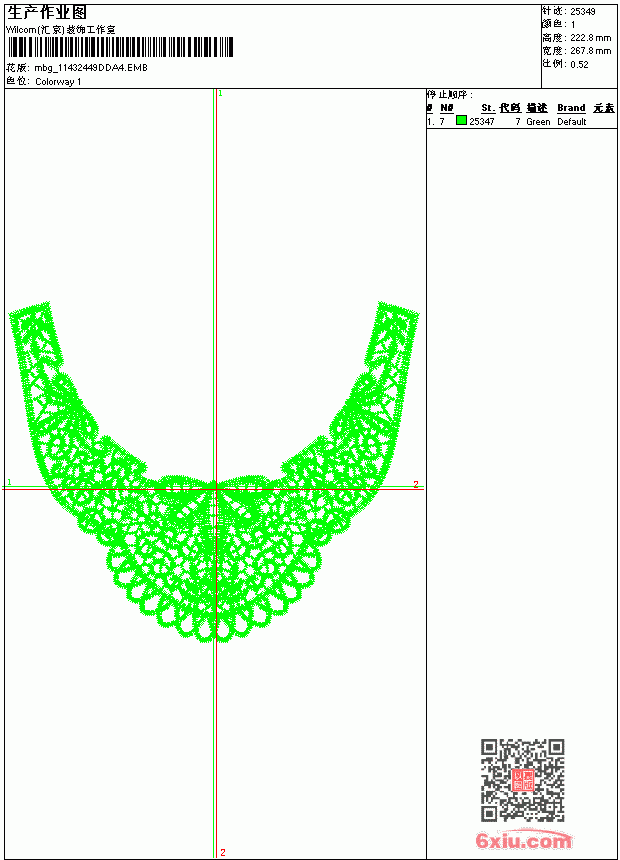
Task: Select the 25347 stitch count in the stop row
Action: (x=482, y=122)
